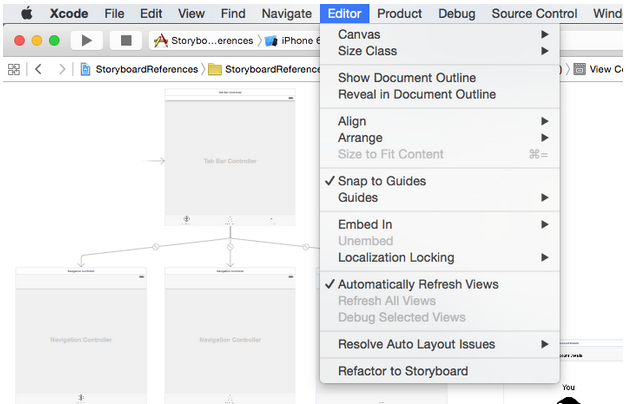Expand the Canvas submenu
This screenshot has width=637, height=404.
tap(358, 35)
